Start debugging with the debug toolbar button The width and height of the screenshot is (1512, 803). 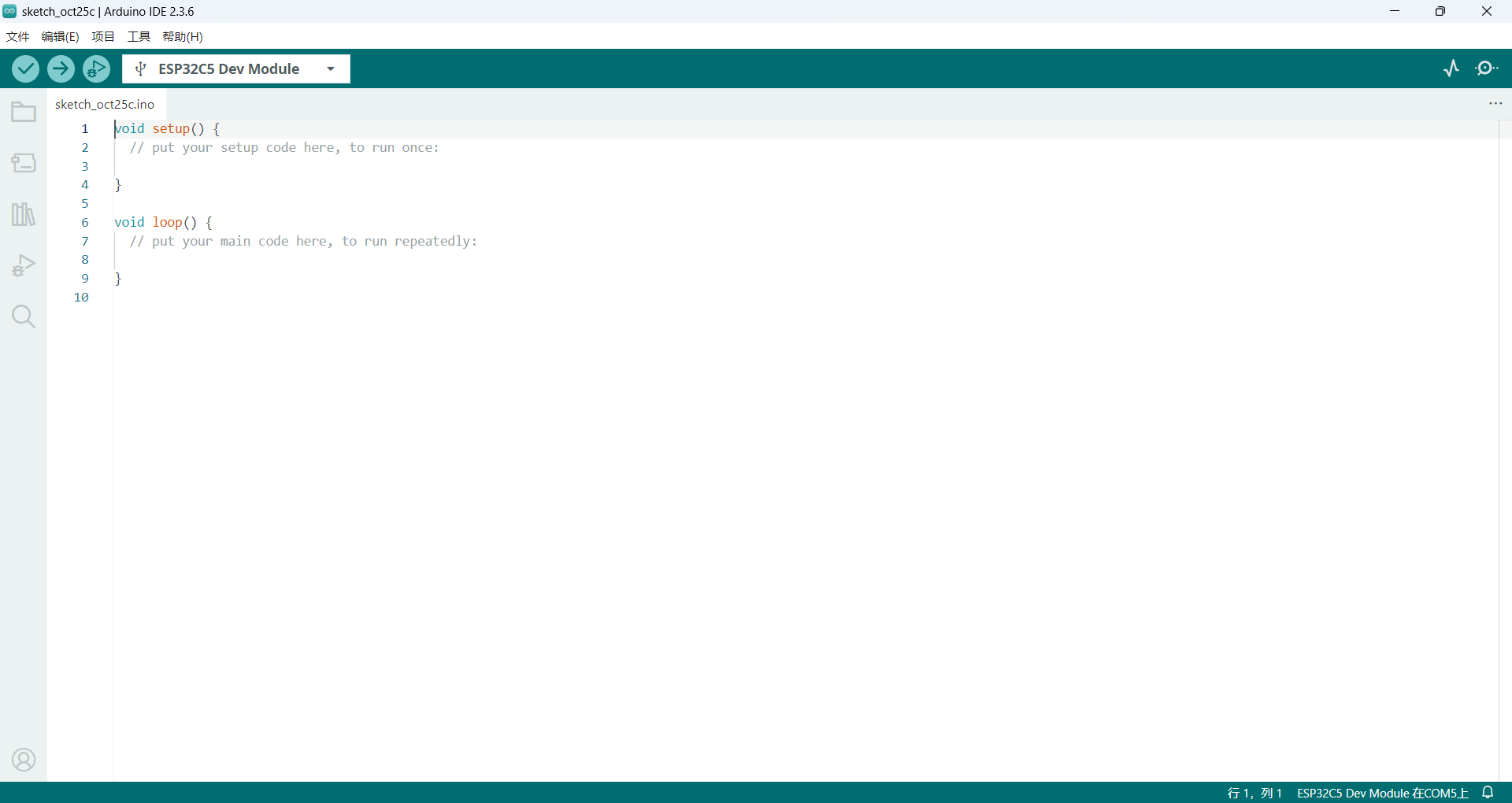pos(96,69)
